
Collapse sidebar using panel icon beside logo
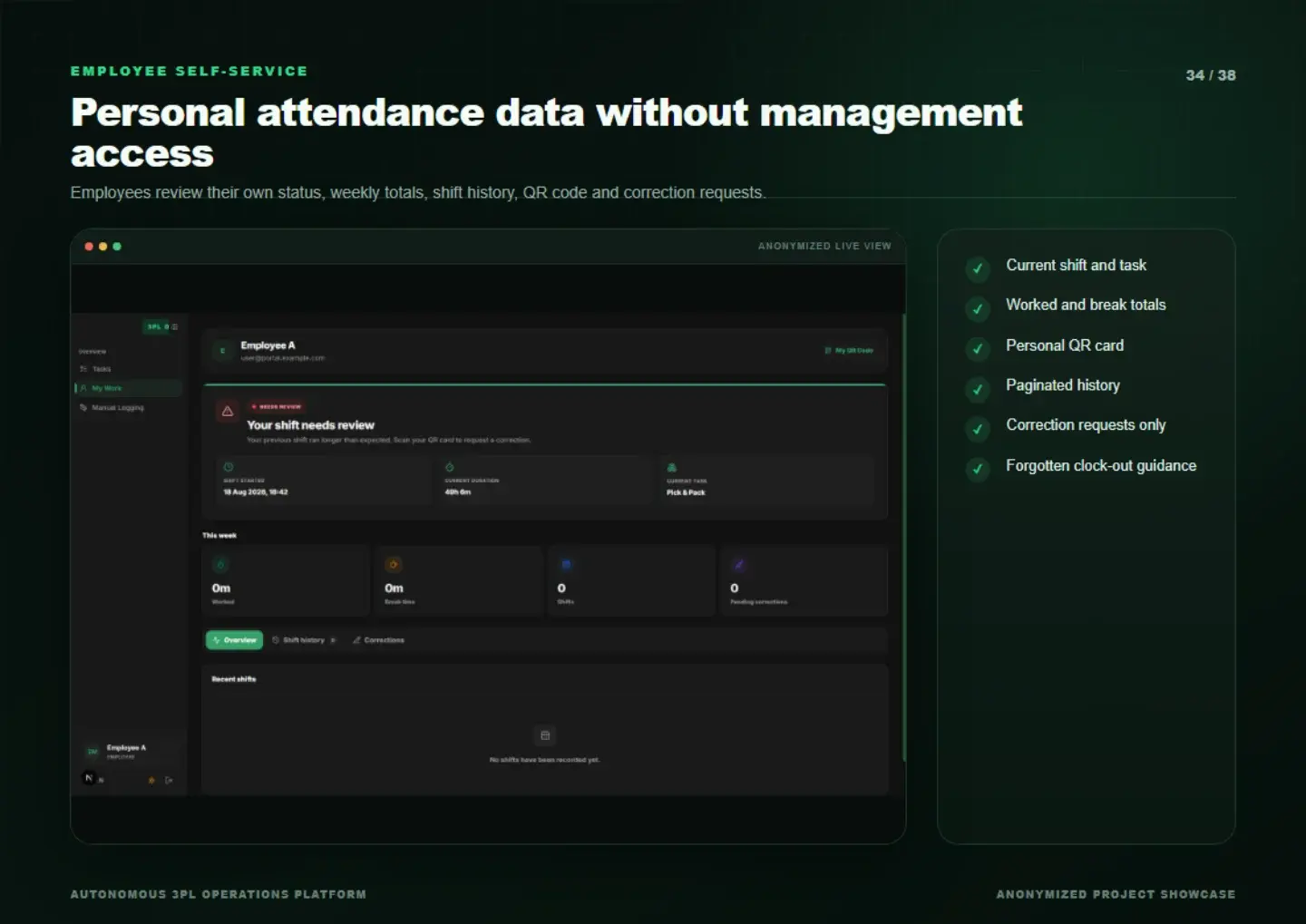(x=175, y=326)
